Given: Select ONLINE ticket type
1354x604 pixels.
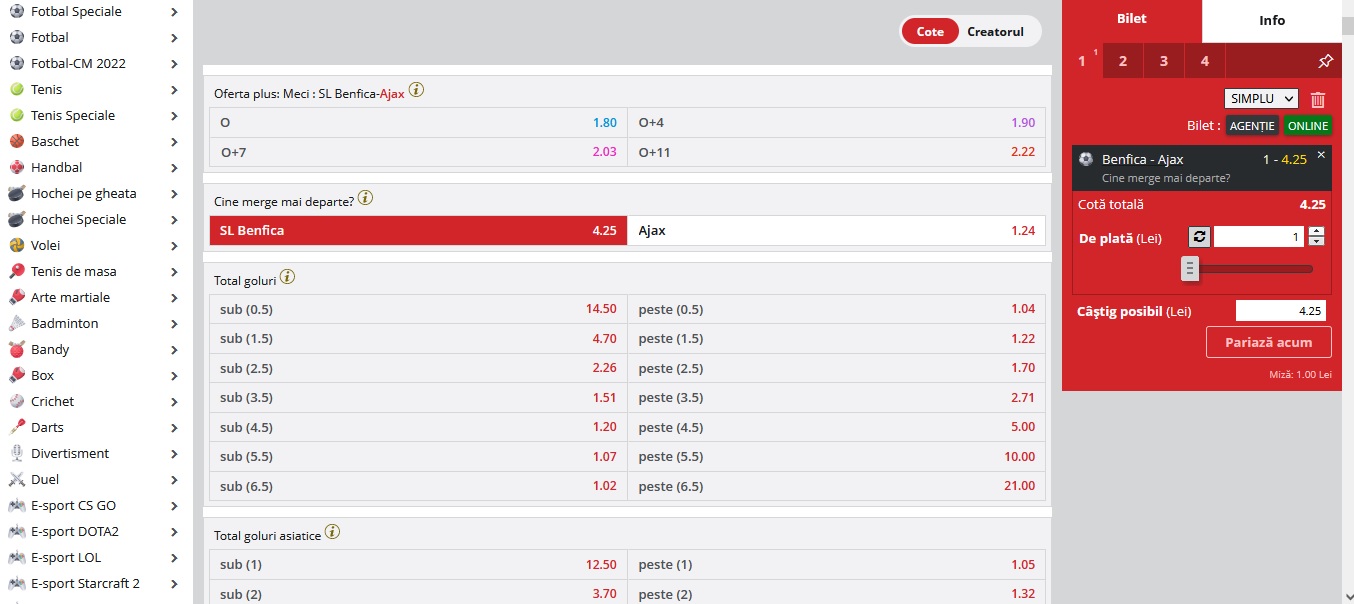Looking at the screenshot, I should [x=1308, y=126].
